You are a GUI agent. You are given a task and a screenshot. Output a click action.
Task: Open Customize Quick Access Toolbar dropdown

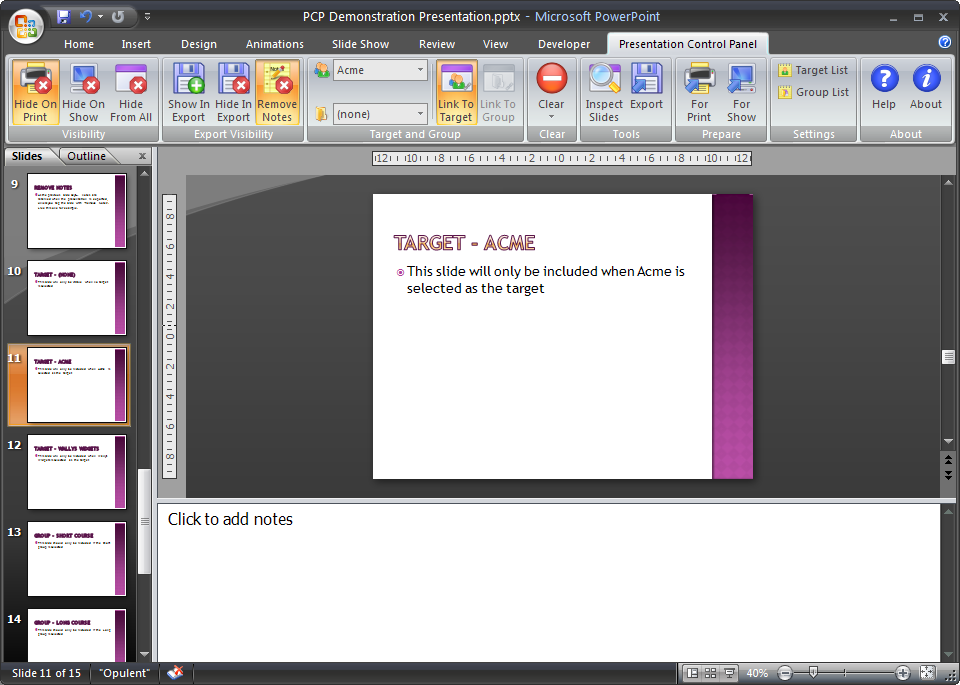tap(148, 17)
